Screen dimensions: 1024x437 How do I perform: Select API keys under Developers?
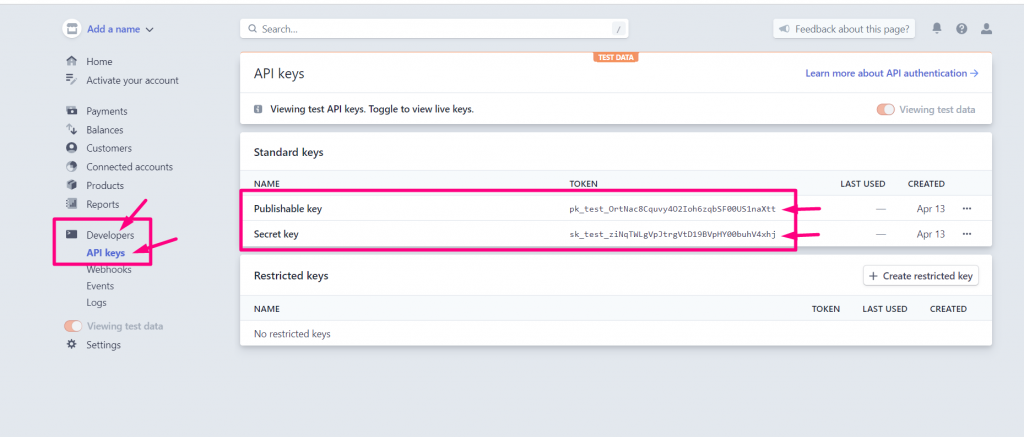click(x=106, y=253)
